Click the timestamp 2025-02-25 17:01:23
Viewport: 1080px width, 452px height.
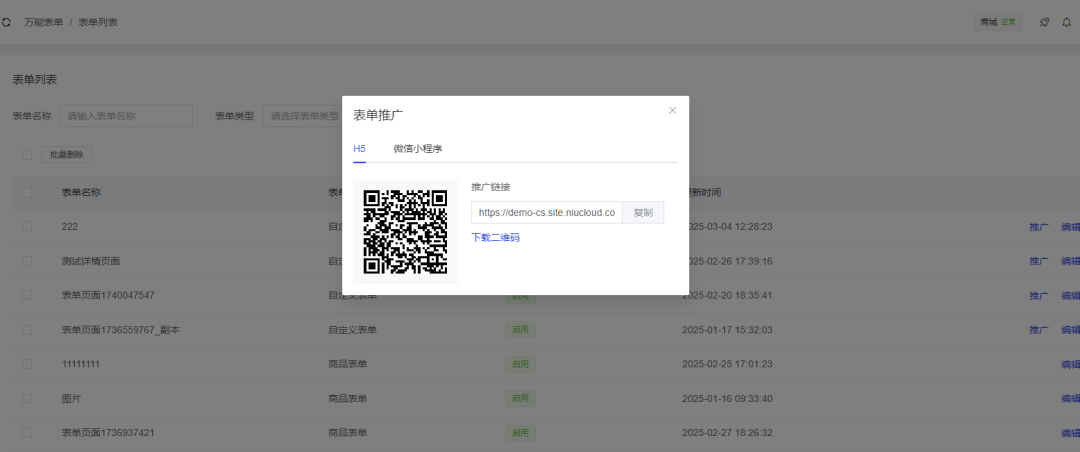point(727,364)
